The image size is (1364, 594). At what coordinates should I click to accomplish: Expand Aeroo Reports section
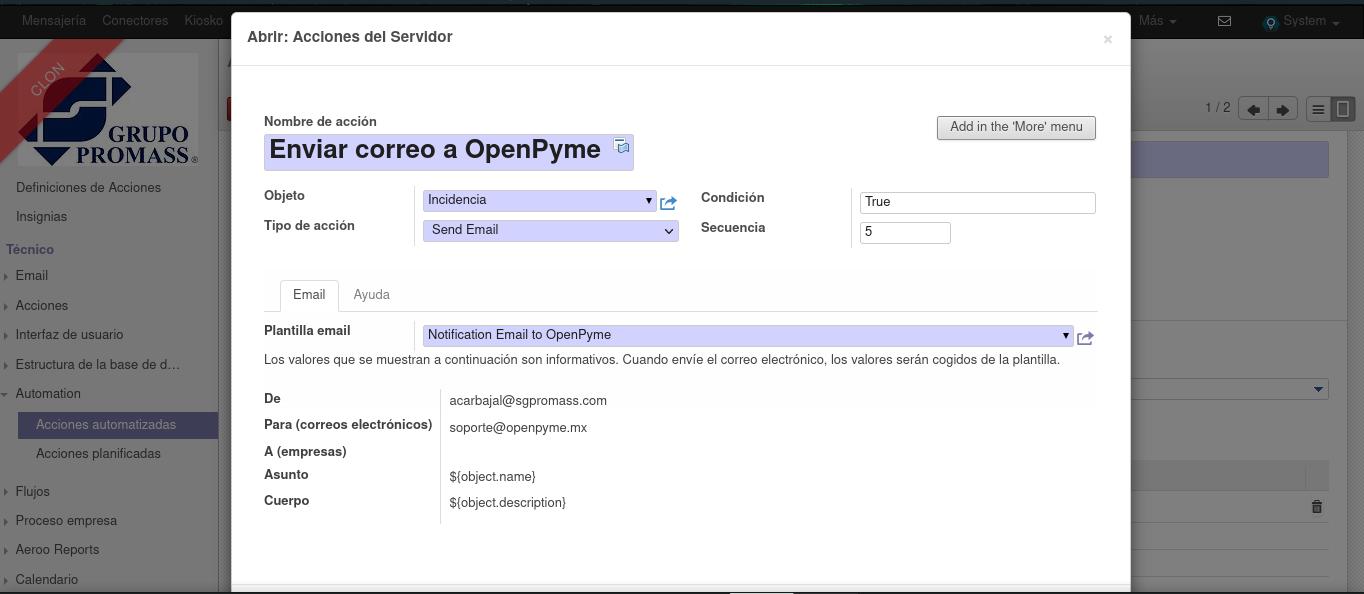click(57, 549)
